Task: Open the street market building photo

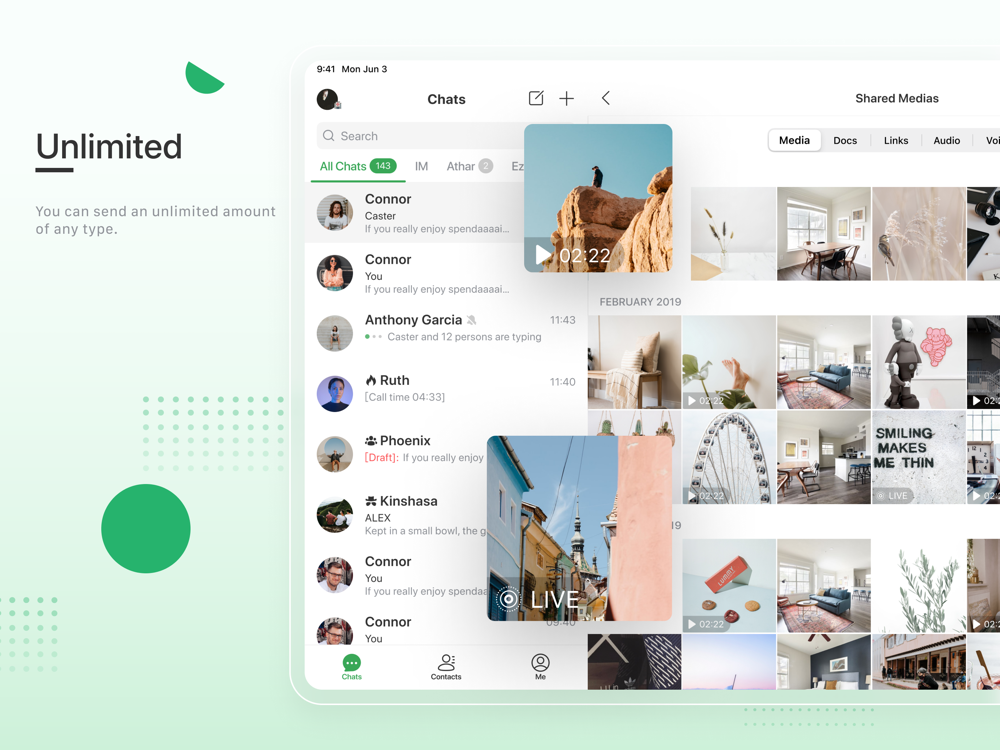Action: (x=918, y=661)
